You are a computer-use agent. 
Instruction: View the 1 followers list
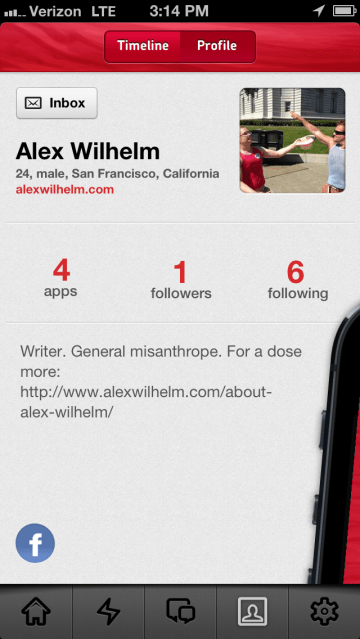[181, 280]
